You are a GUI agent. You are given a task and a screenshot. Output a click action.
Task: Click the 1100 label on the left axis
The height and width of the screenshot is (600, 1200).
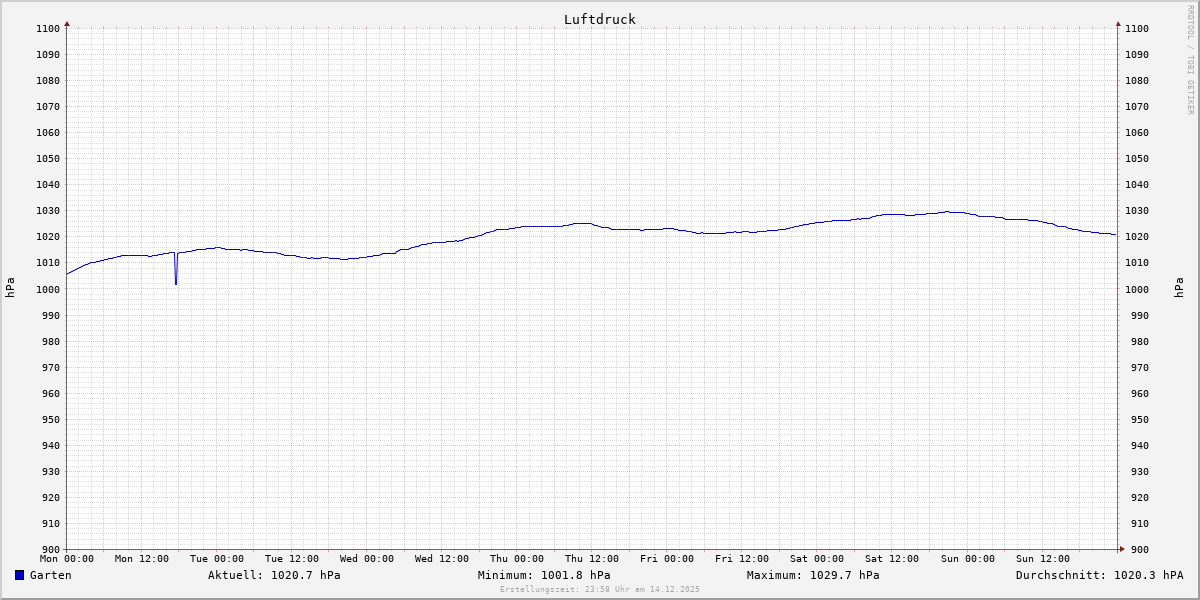(48, 28)
